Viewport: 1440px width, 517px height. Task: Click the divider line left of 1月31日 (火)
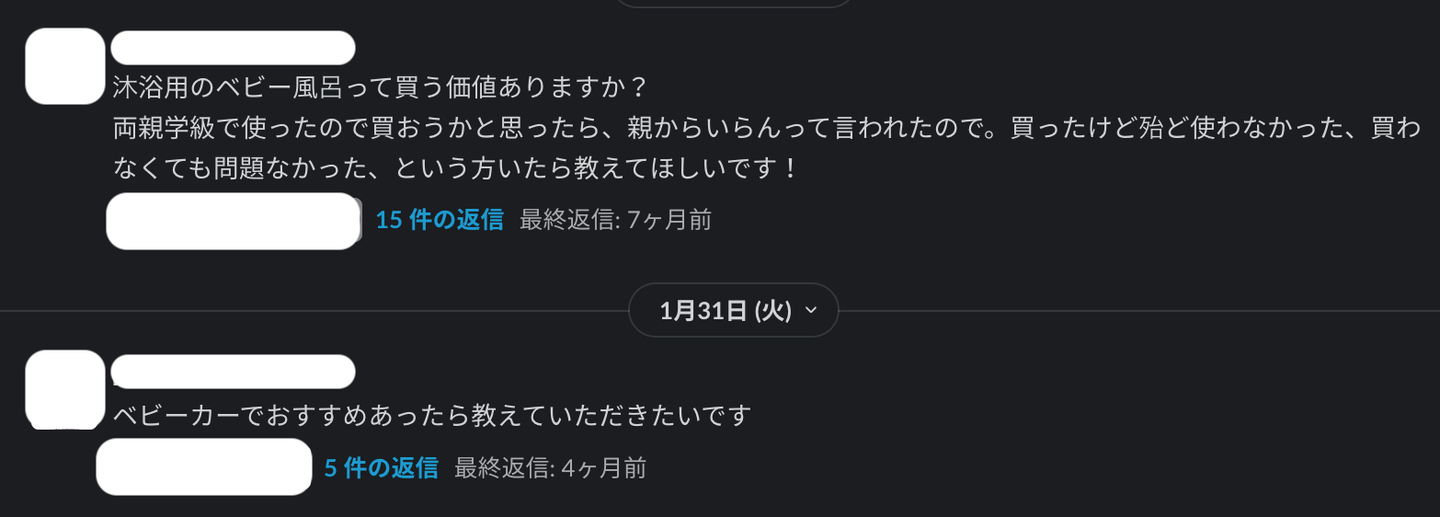pos(314,311)
